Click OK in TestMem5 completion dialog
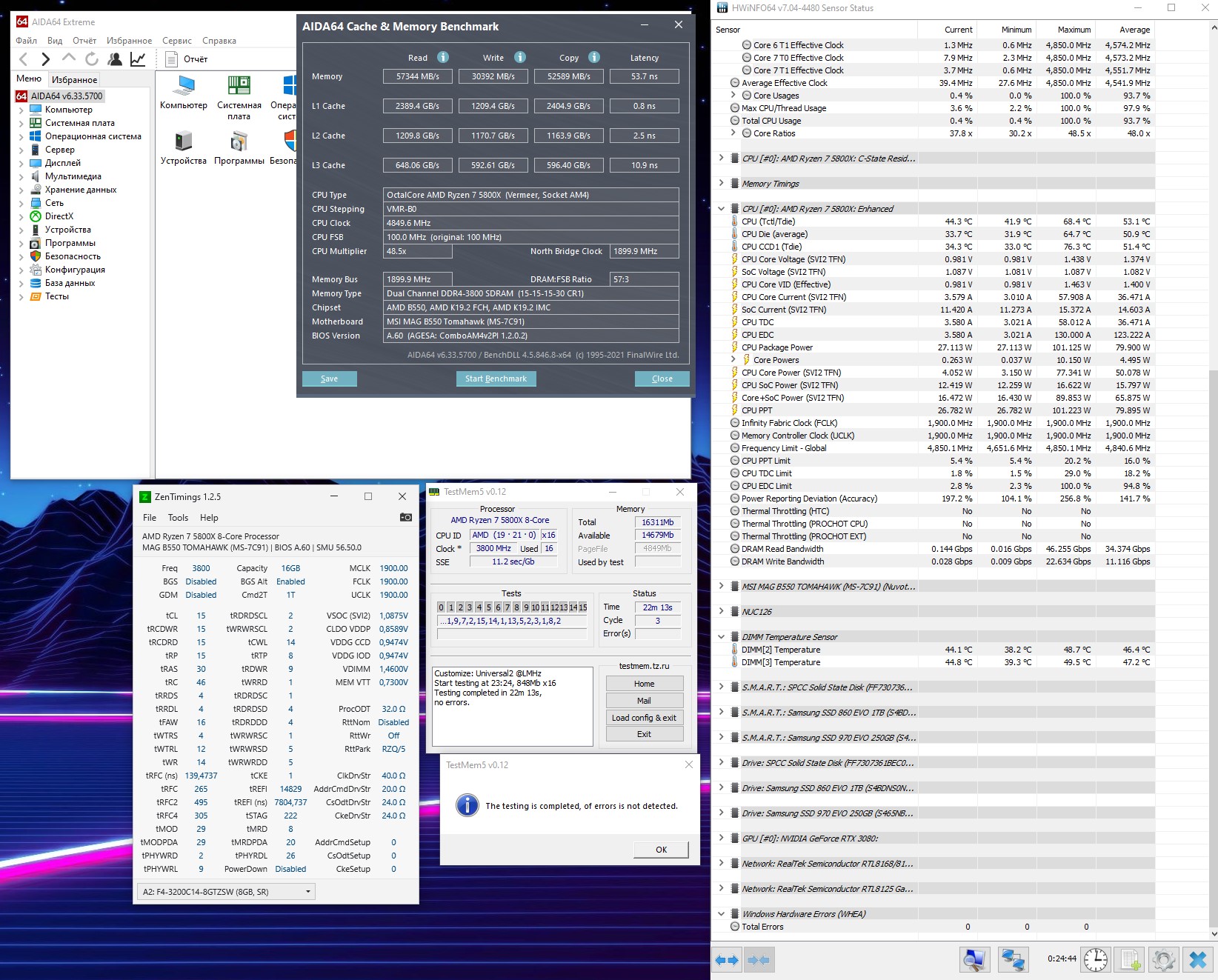 [661, 850]
